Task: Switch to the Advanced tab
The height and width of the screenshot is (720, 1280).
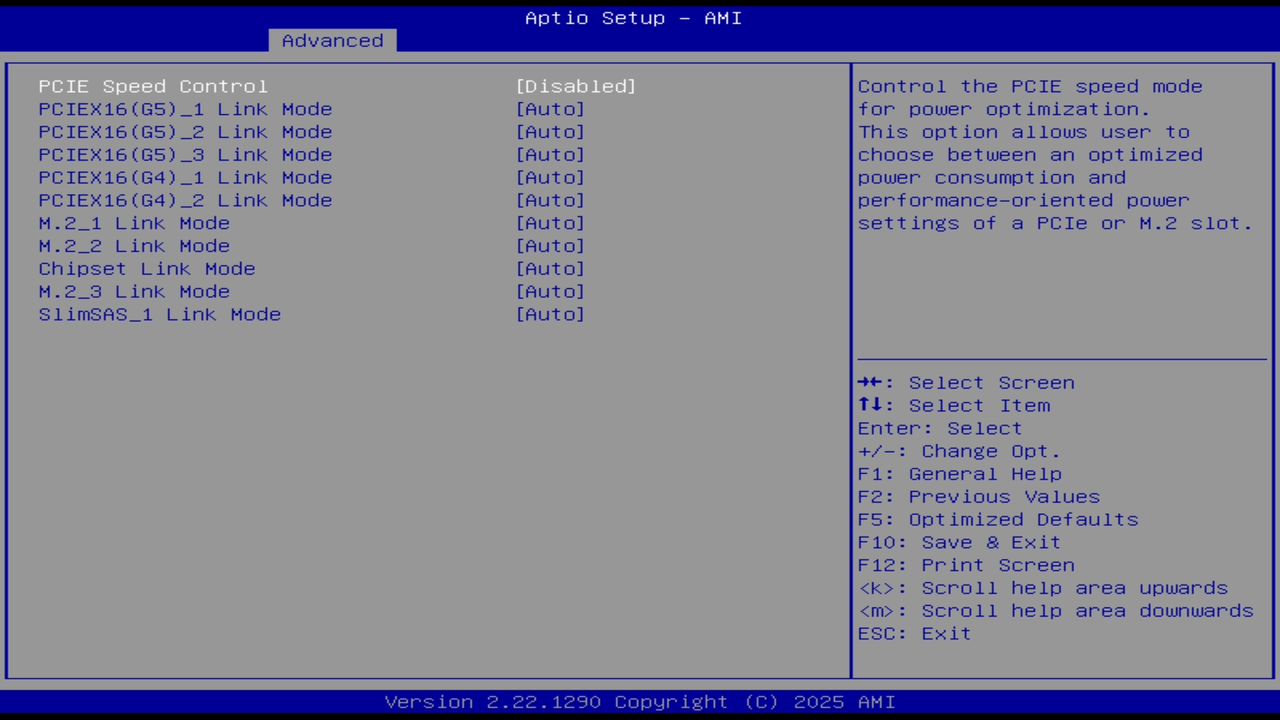Action: point(331,40)
